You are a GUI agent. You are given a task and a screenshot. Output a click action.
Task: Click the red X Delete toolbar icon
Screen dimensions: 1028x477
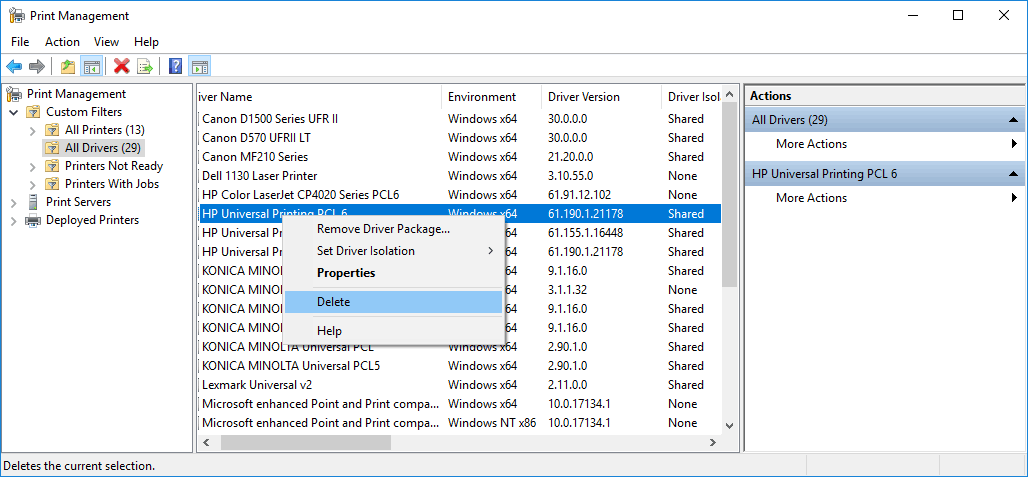(121, 66)
